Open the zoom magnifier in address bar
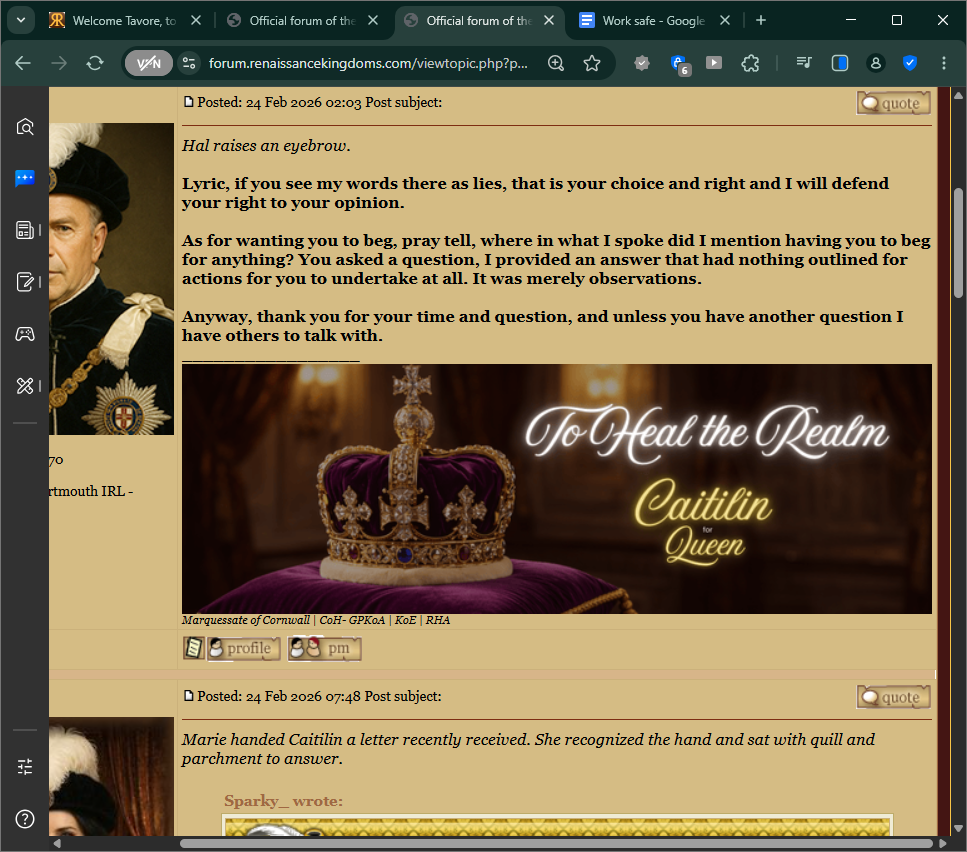This screenshot has width=967, height=852. pos(556,63)
